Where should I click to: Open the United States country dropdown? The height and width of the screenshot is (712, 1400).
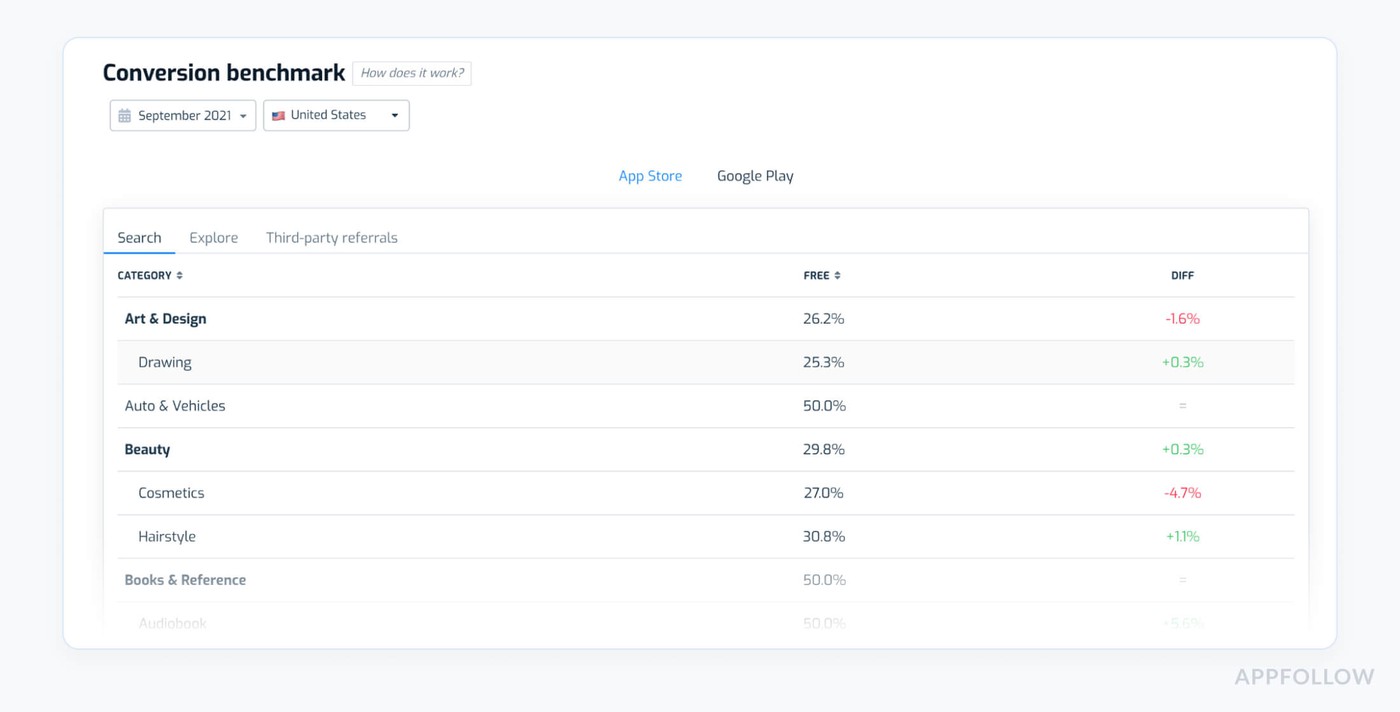tap(335, 115)
